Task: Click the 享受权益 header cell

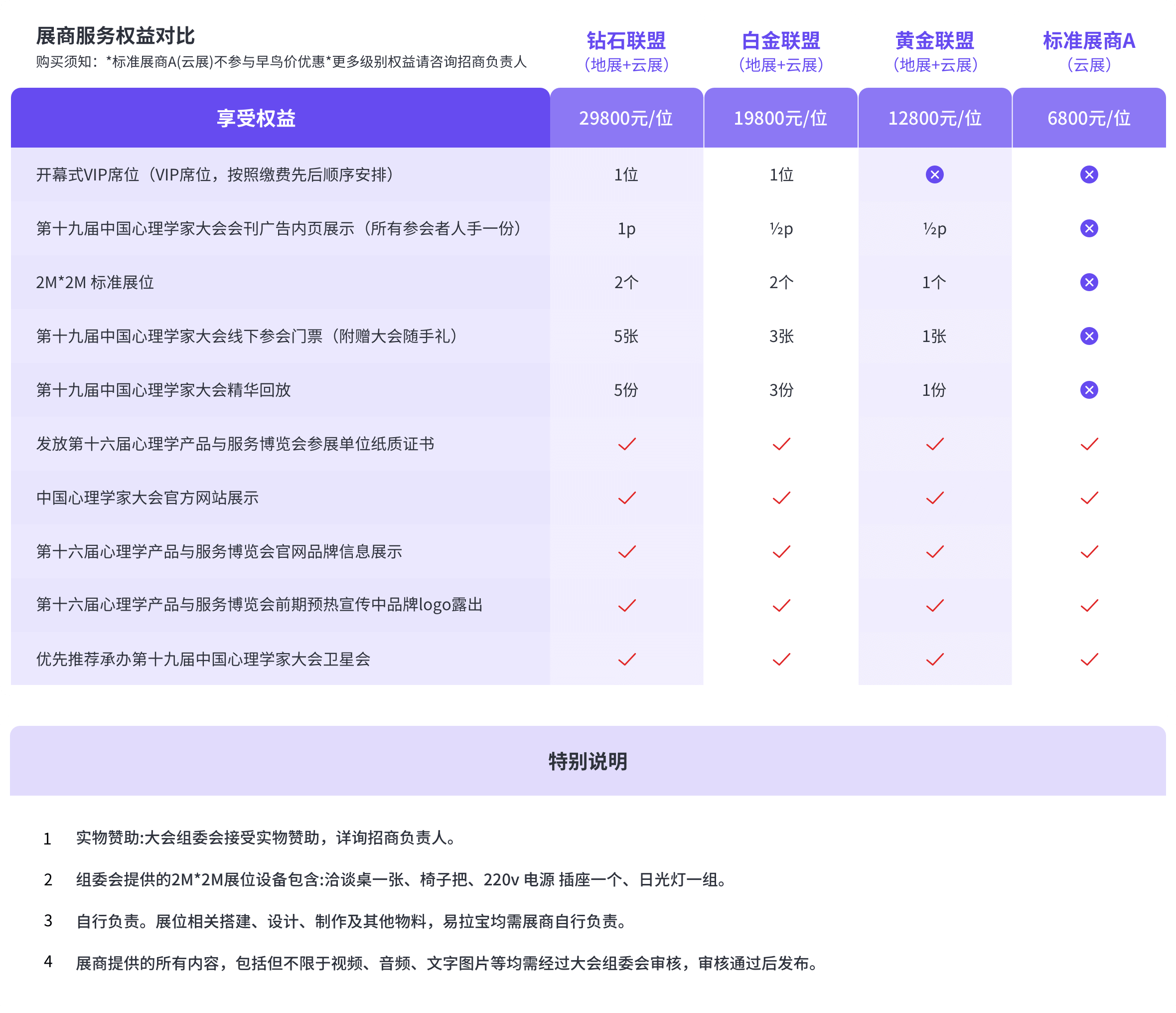Action: point(256,118)
